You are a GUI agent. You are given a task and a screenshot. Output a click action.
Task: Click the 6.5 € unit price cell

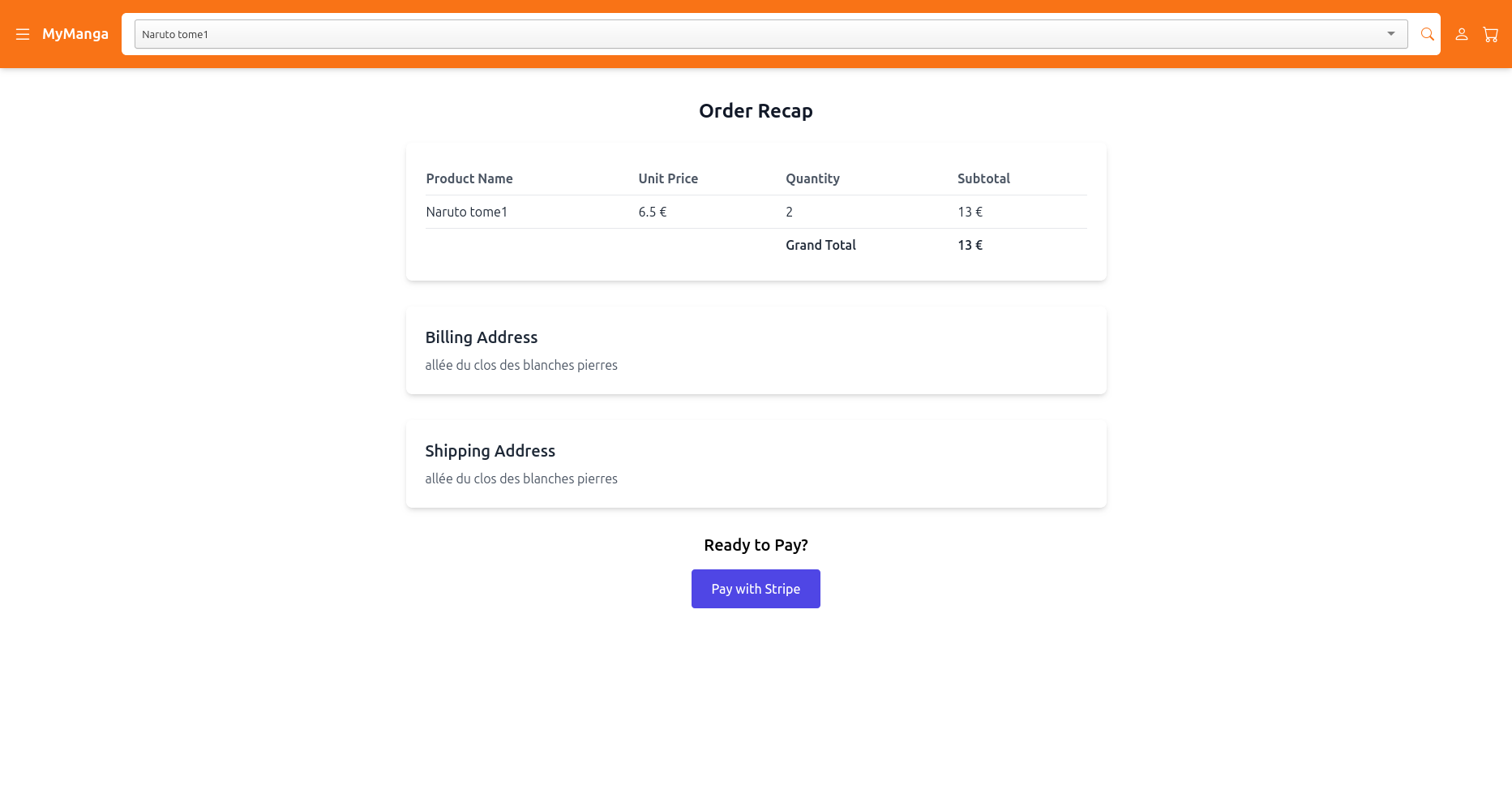pyautogui.click(x=653, y=212)
